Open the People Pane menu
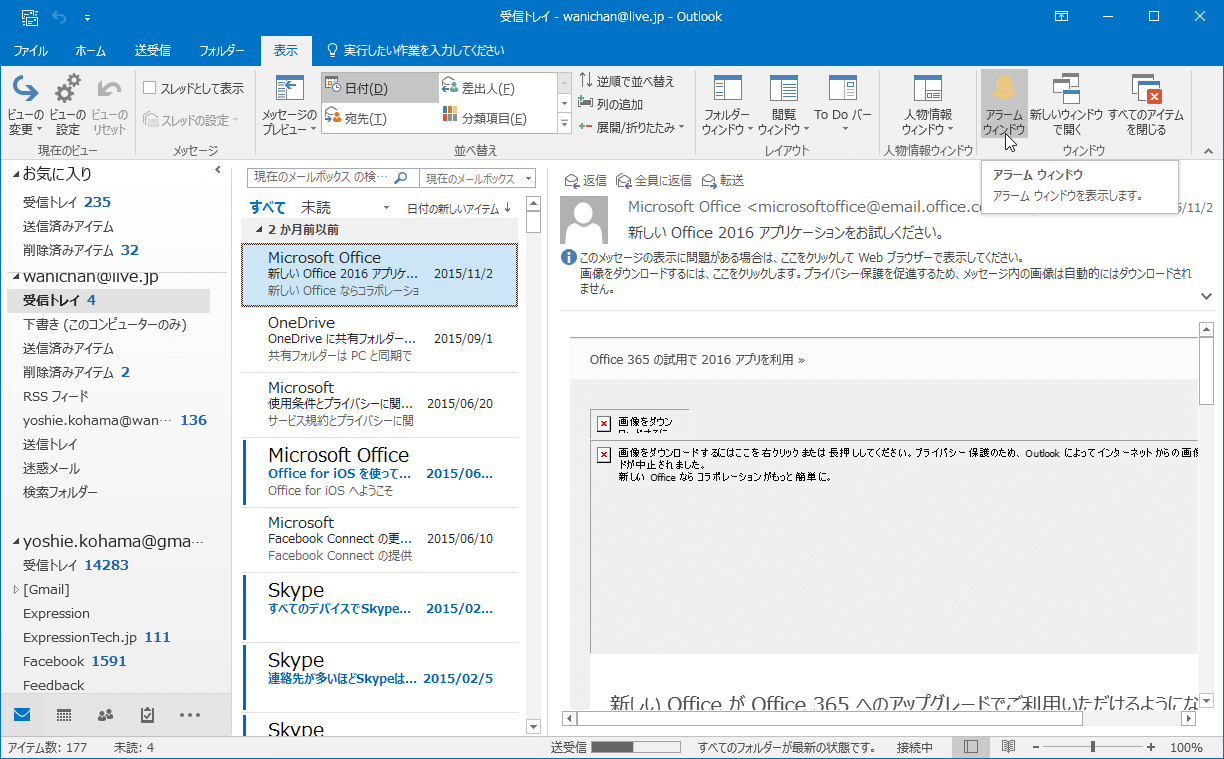Image resolution: width=1224 pixels, height=759 pixels. pyautogui.click(x=927, y=105)
